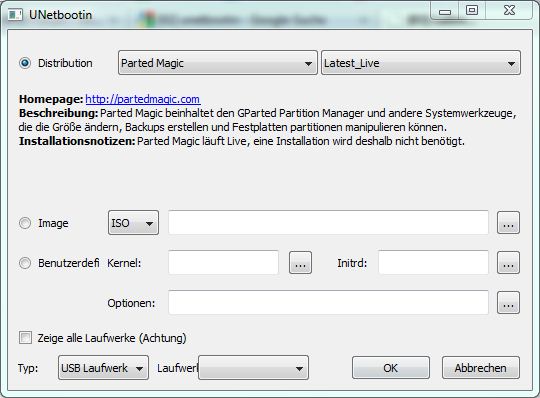
Task: Focus the Kernel input field
Action: click(x=224, y=263)
